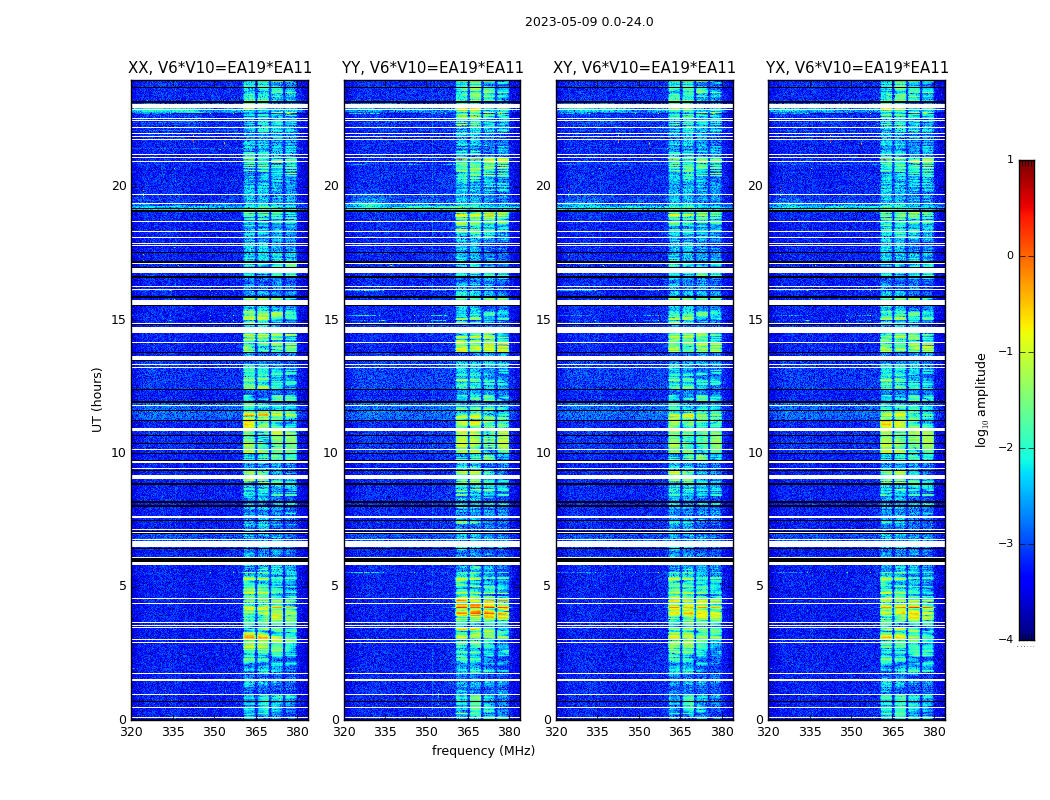Click the top red end of colorbar
The image size is (1050, 800).
click(1027, 165)
